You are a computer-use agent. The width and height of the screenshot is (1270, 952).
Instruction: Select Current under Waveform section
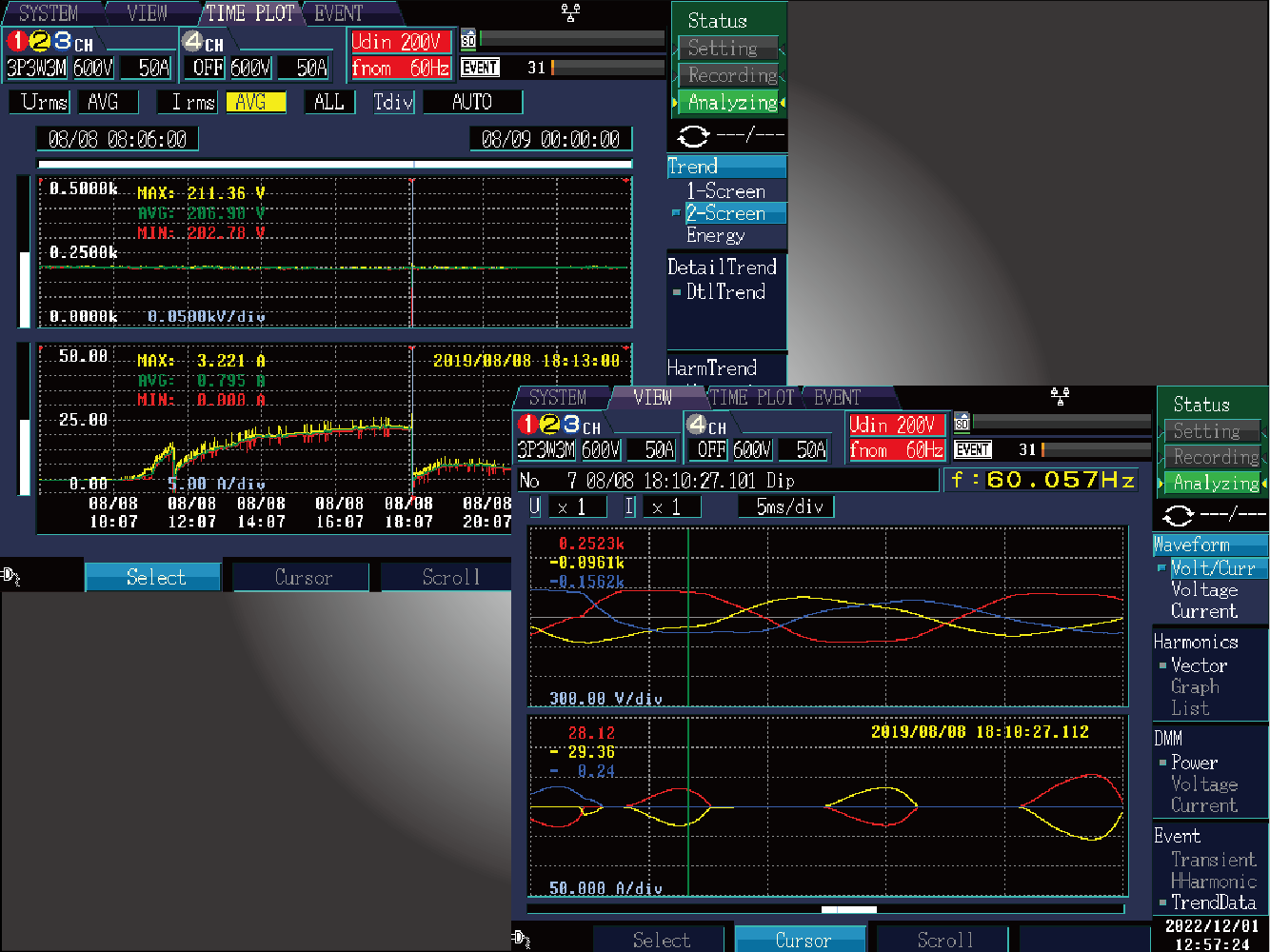pos(1203,612)
